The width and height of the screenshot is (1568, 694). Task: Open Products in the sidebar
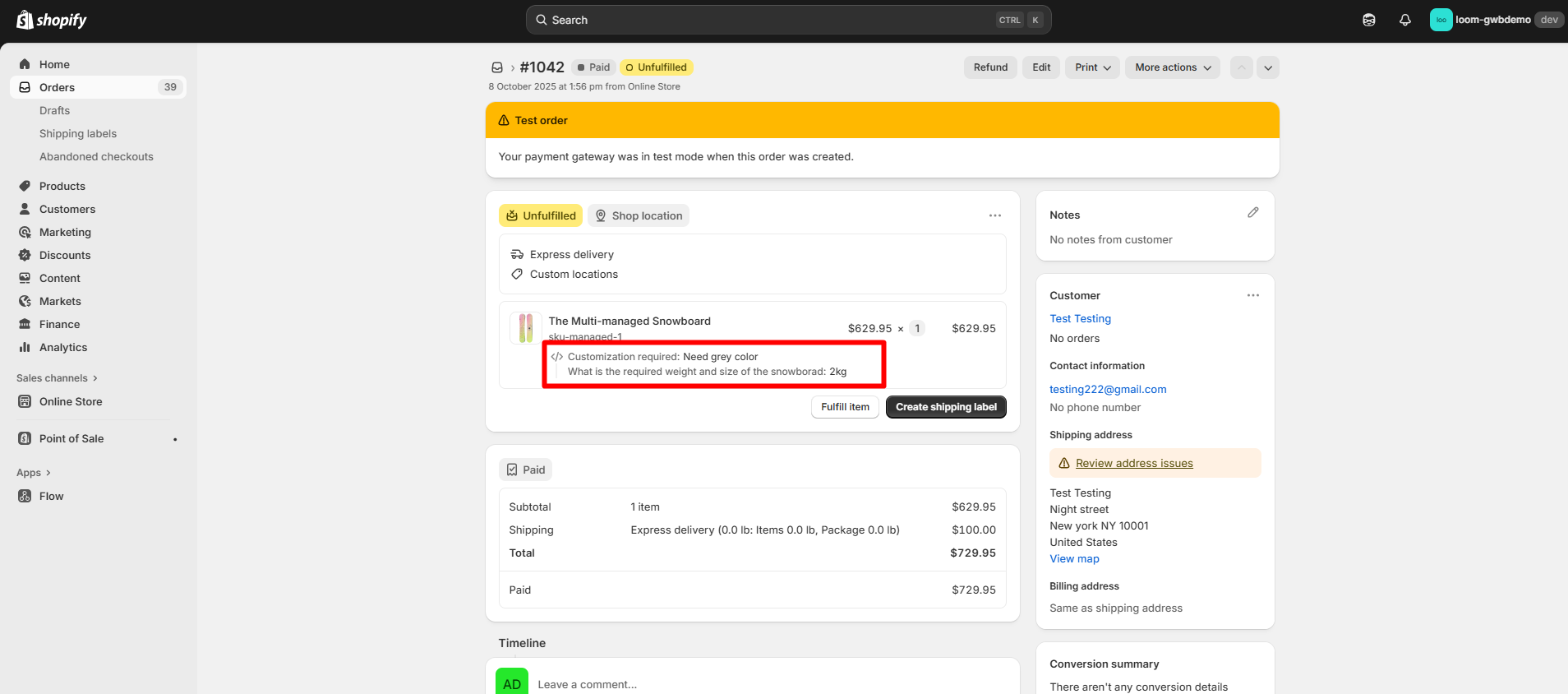pos(62,186)
